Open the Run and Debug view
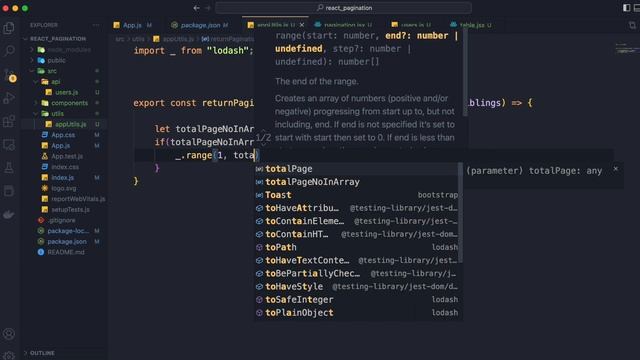Image resolution: width=640 pixels, height=360 pixels. [x=9, y=98]
